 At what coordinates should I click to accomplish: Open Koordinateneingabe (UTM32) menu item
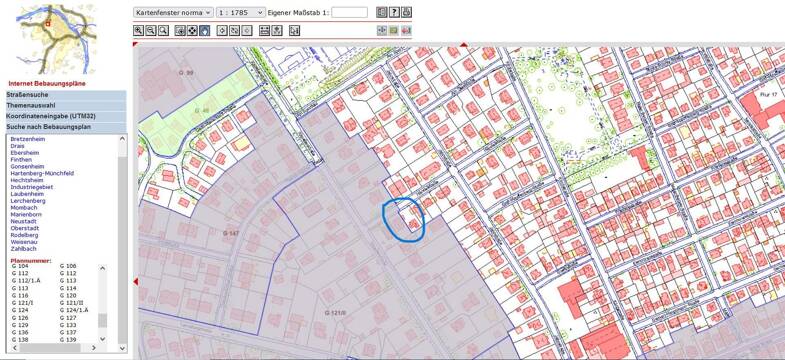coord(66,116)
